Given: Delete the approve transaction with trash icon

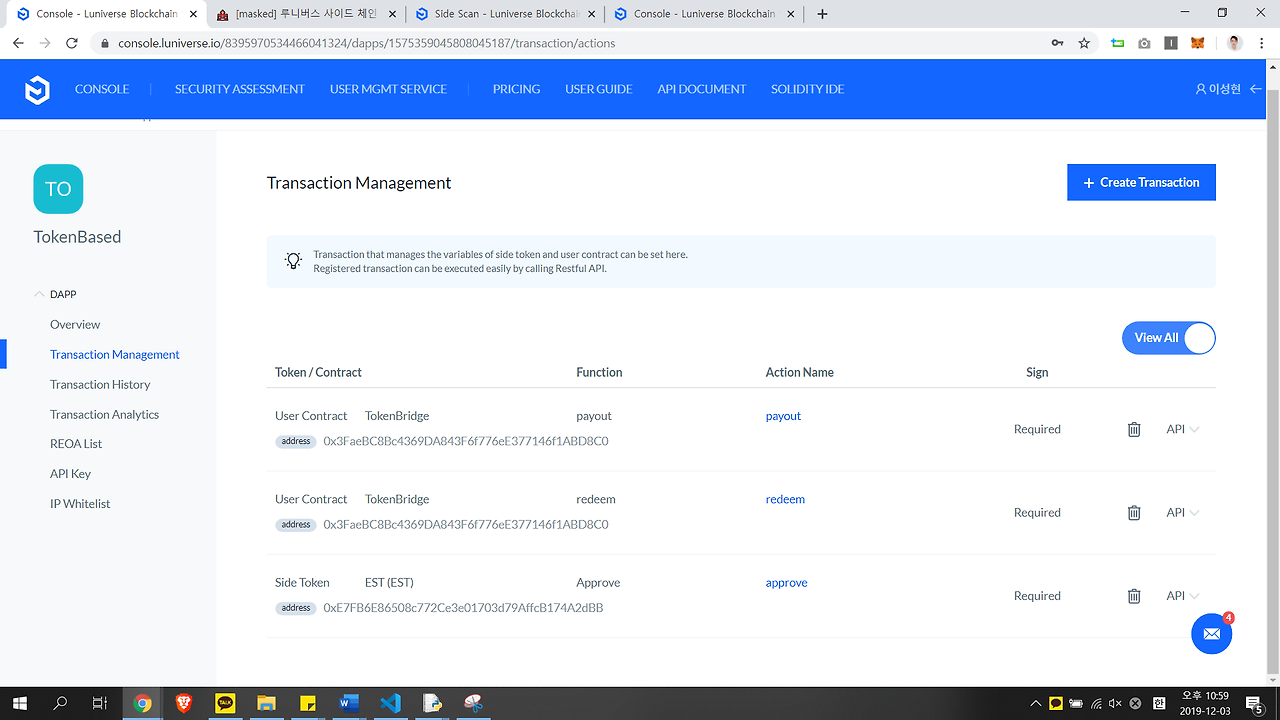Looking at the screenshot, I should (x=1134, y=596).
